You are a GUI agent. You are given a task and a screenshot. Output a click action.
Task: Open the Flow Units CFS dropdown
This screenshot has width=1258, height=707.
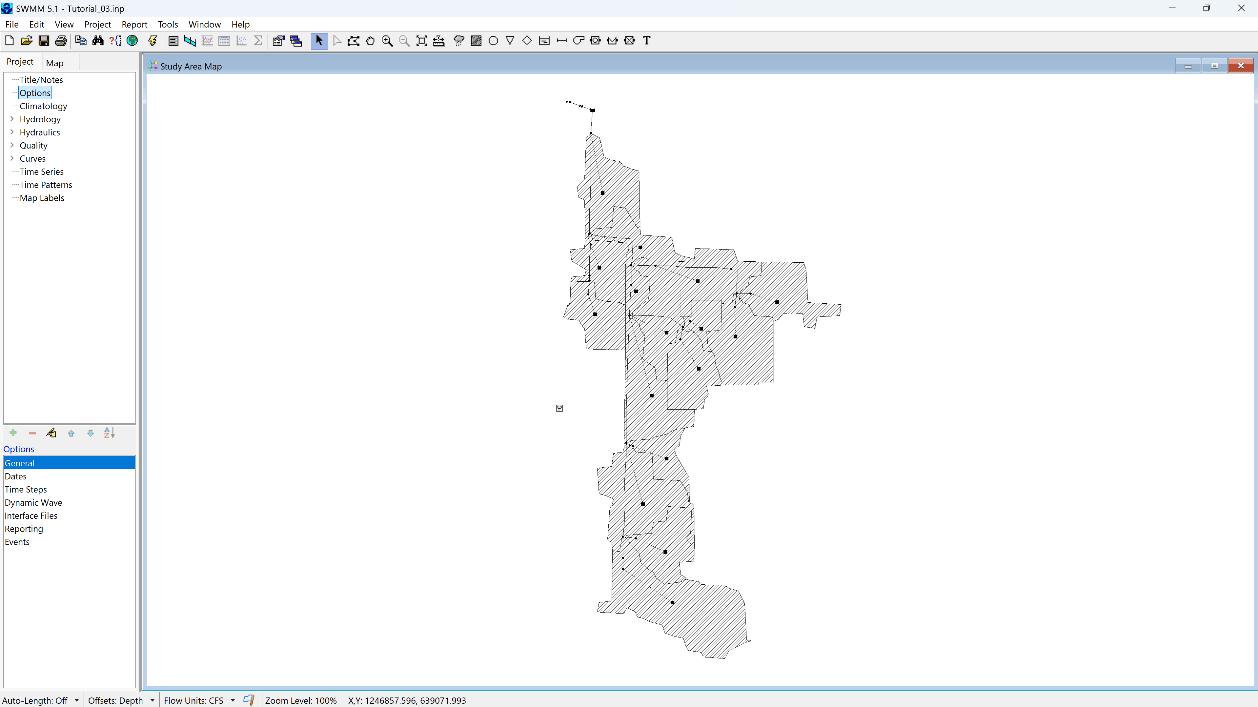[x=232, y=700]
